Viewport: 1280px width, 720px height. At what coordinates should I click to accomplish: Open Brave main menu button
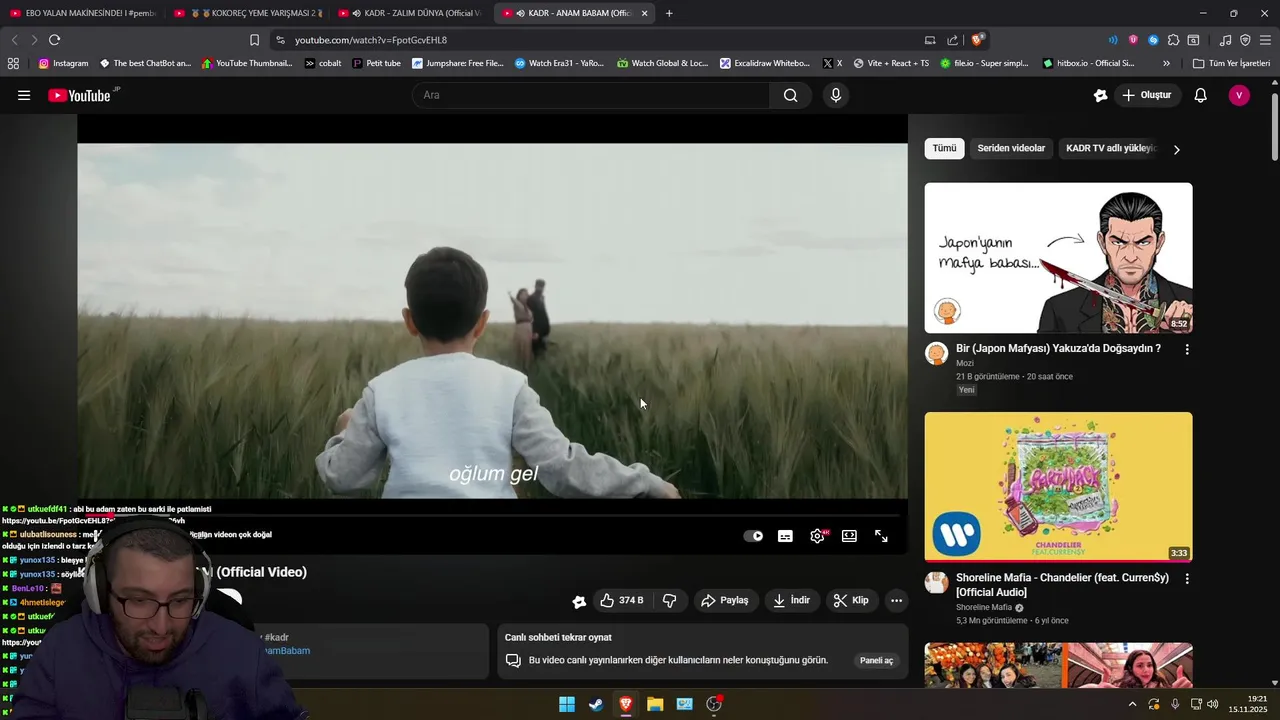click(x=1265, y=40)
